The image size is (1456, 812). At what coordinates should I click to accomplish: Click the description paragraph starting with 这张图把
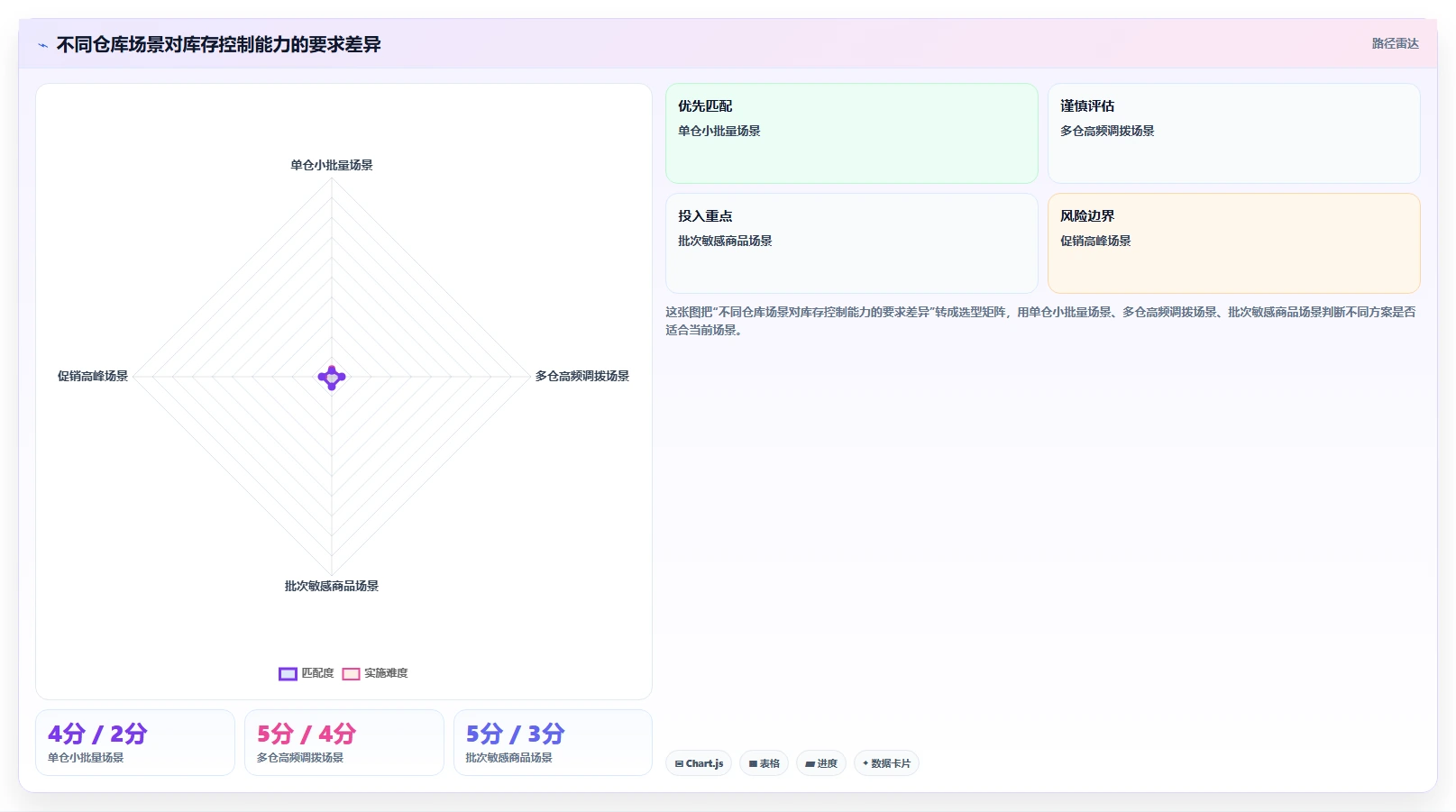coord(1041,321)
